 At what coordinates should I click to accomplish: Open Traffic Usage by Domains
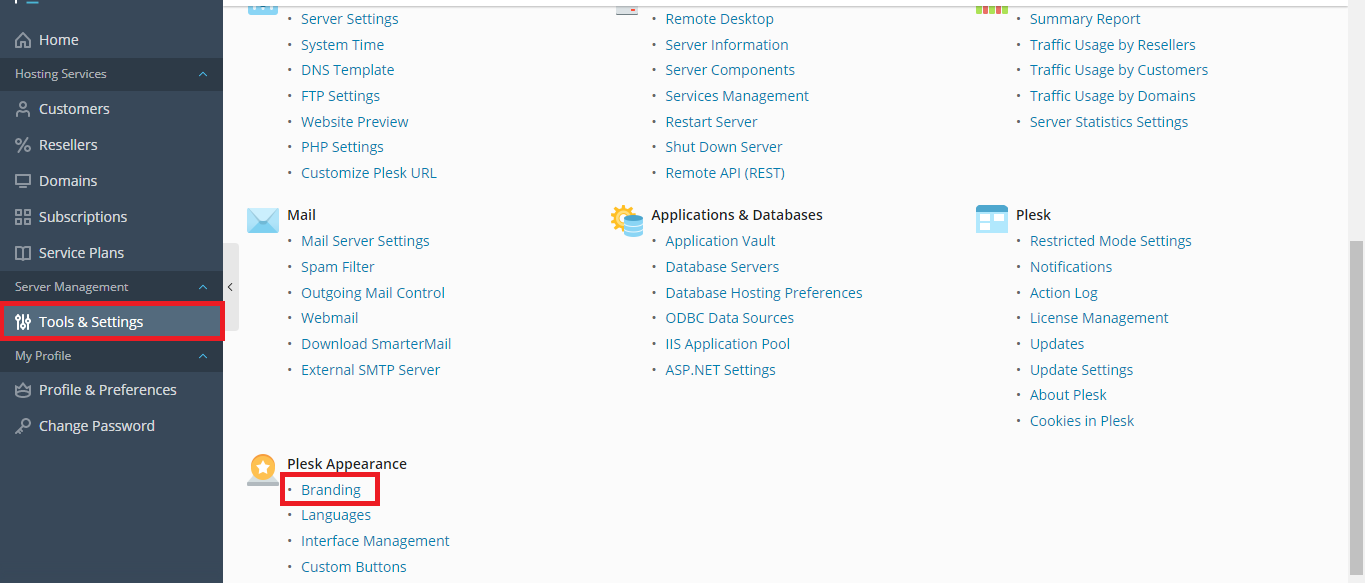coord(1113,96)
